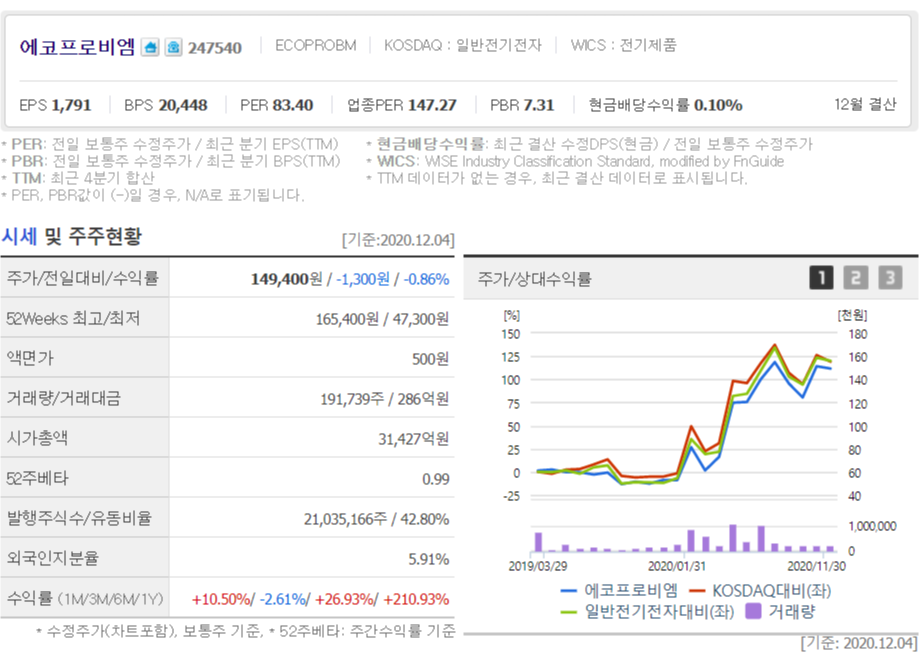This screenshot has height=653, width=920.
Task: Switch chart to tab 1
Action: pyautogui.click(x=821, y=278)
